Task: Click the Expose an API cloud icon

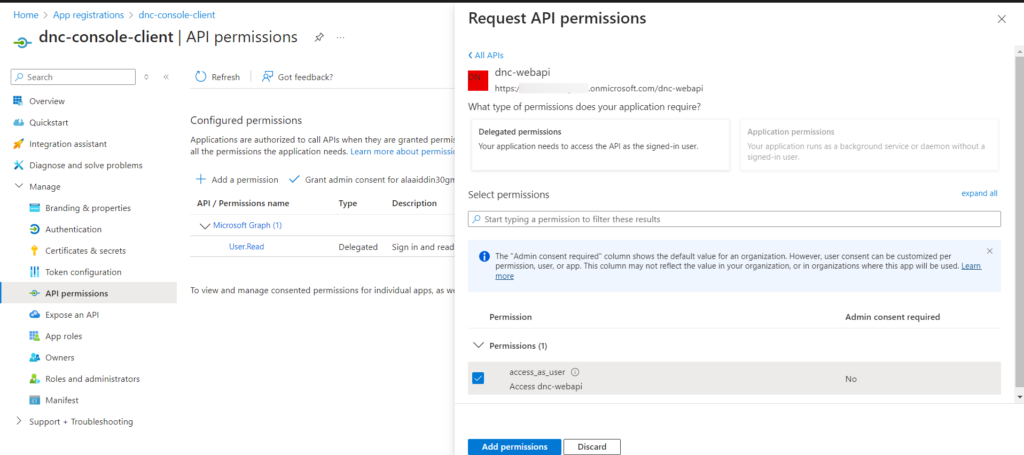Action: pos(35,315)
